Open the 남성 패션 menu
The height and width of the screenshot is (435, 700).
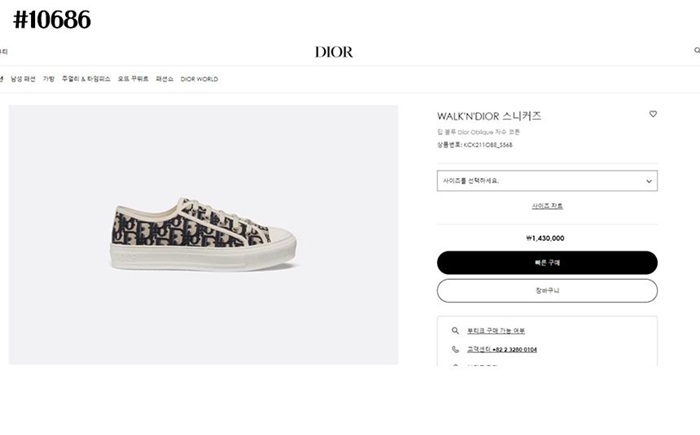[x=23, y=79]
